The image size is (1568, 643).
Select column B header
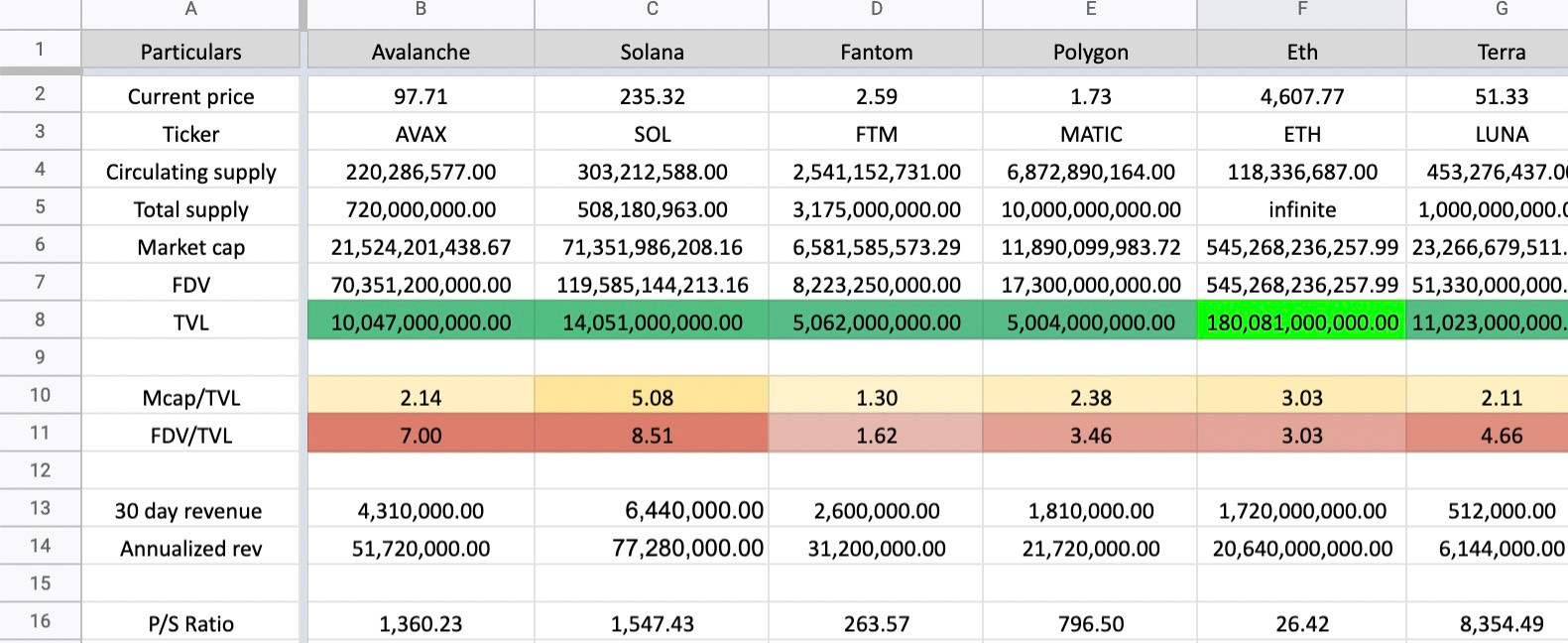tap(421, 14)
